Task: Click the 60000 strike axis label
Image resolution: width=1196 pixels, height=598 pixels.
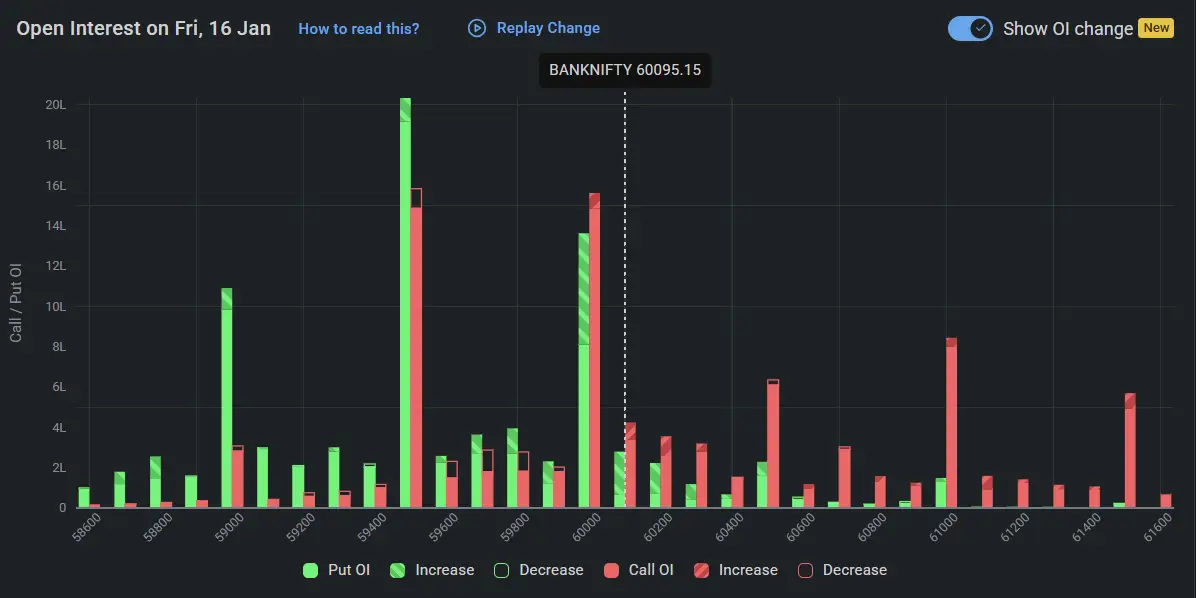Action: pyautogui.click(x=588, y=522)
